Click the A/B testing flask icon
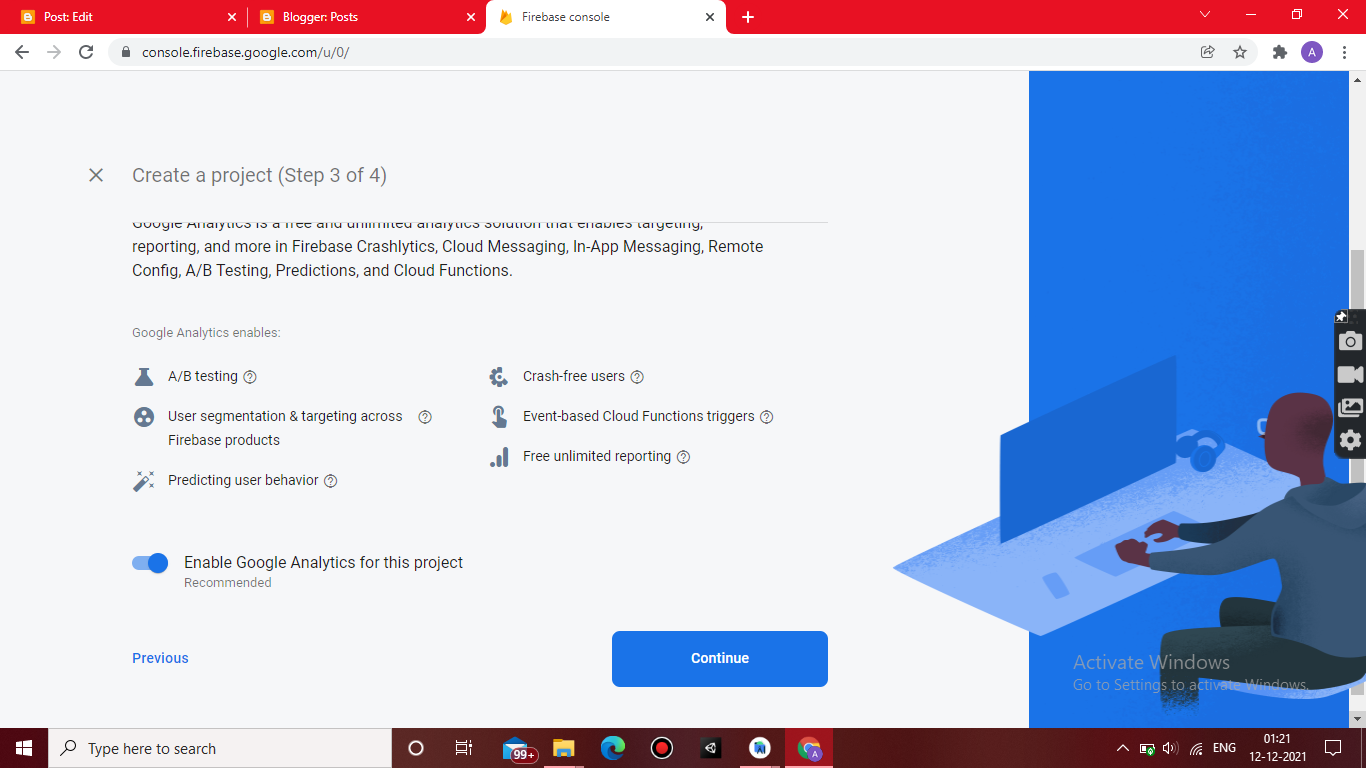The image size is (1366, 768). [x=144, y=377]
